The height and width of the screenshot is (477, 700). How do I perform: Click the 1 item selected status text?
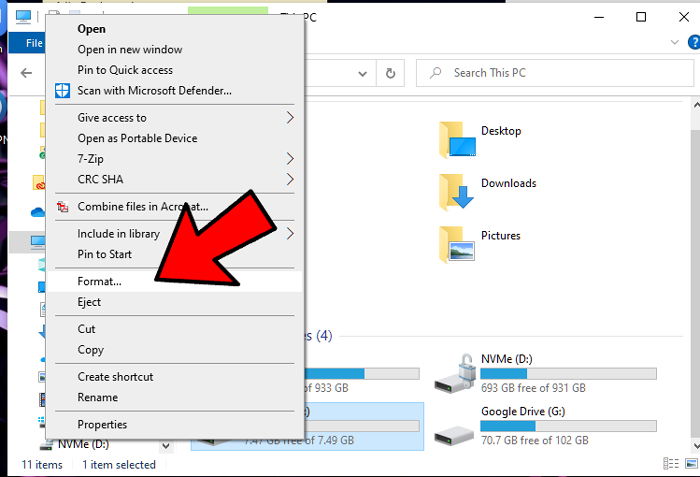(x=119, y=465)
